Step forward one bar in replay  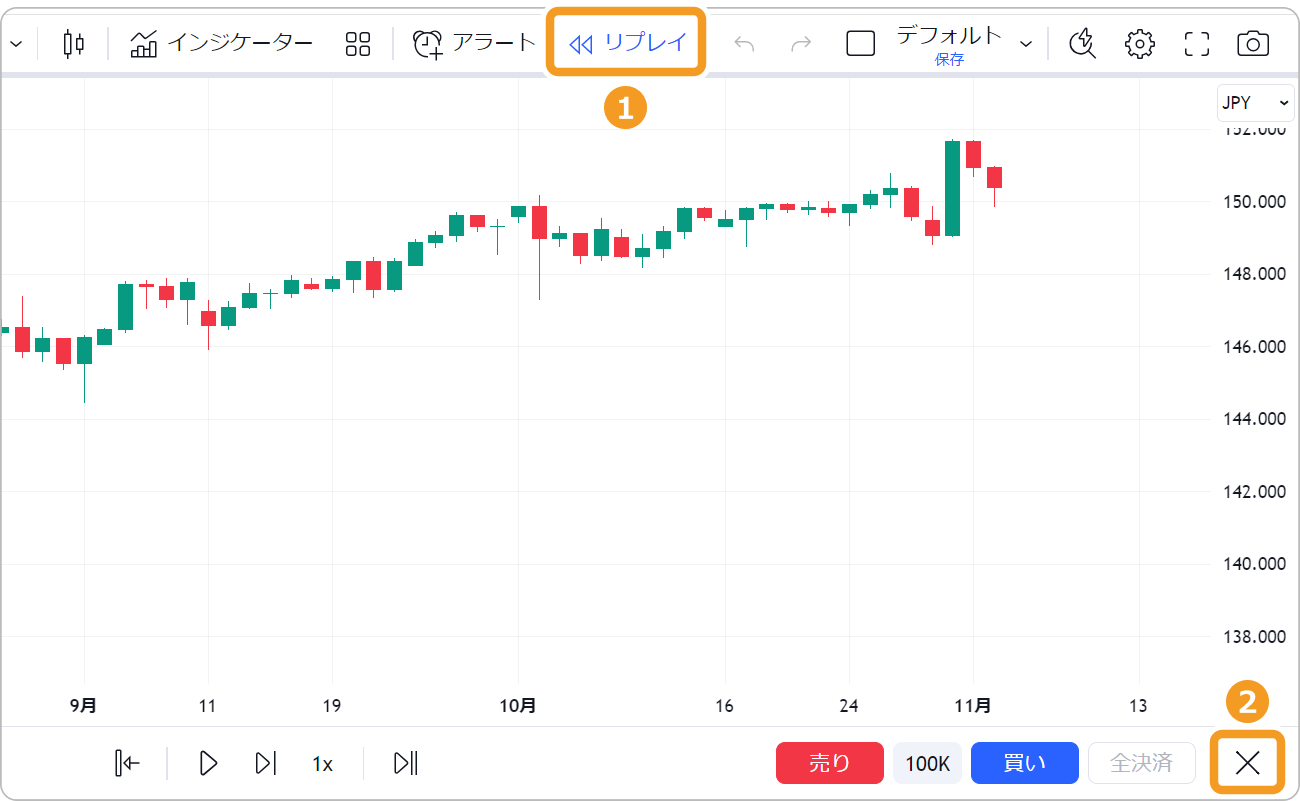(265, 763)
